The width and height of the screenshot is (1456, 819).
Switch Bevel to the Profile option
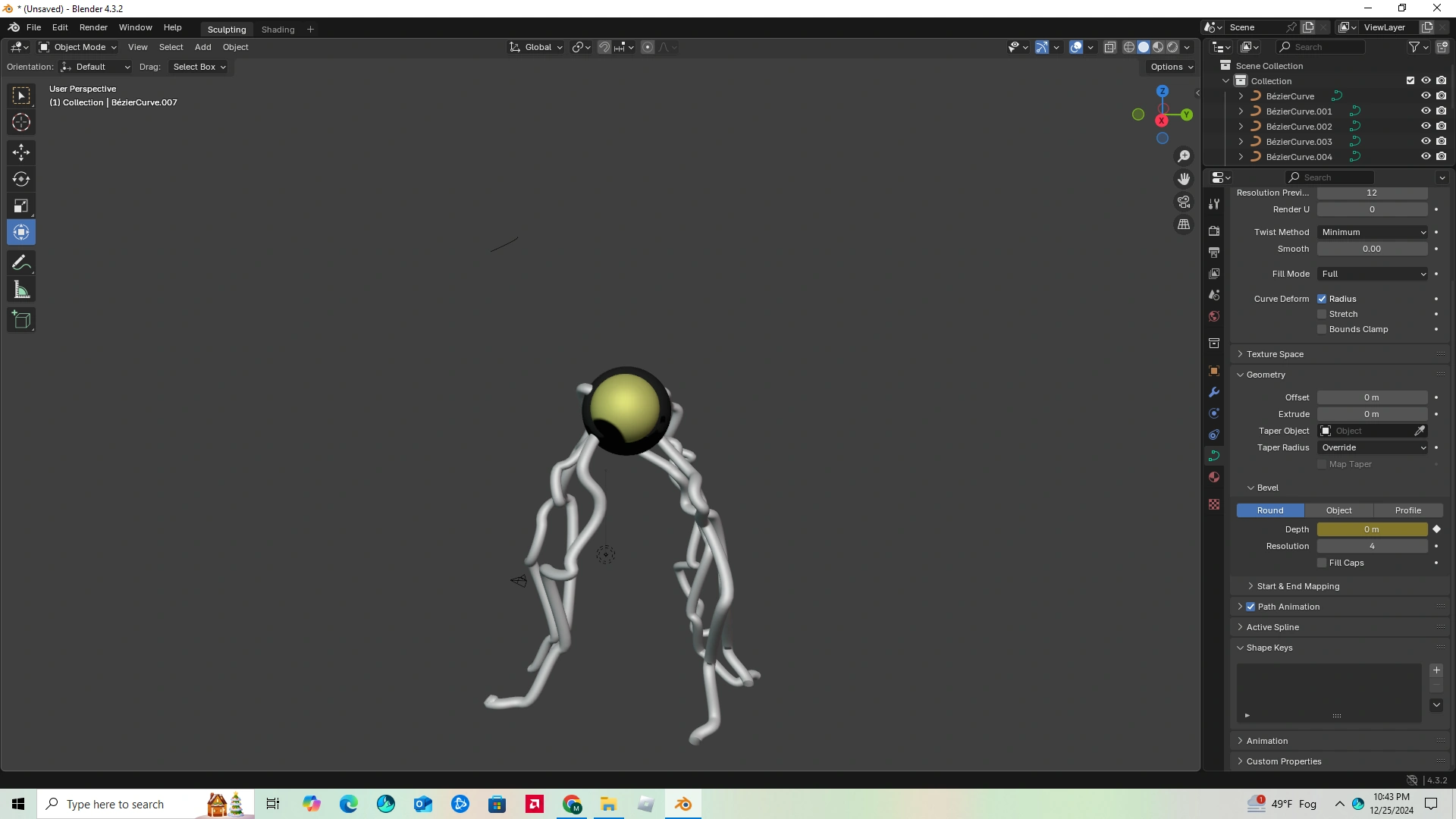[1407, 510]
